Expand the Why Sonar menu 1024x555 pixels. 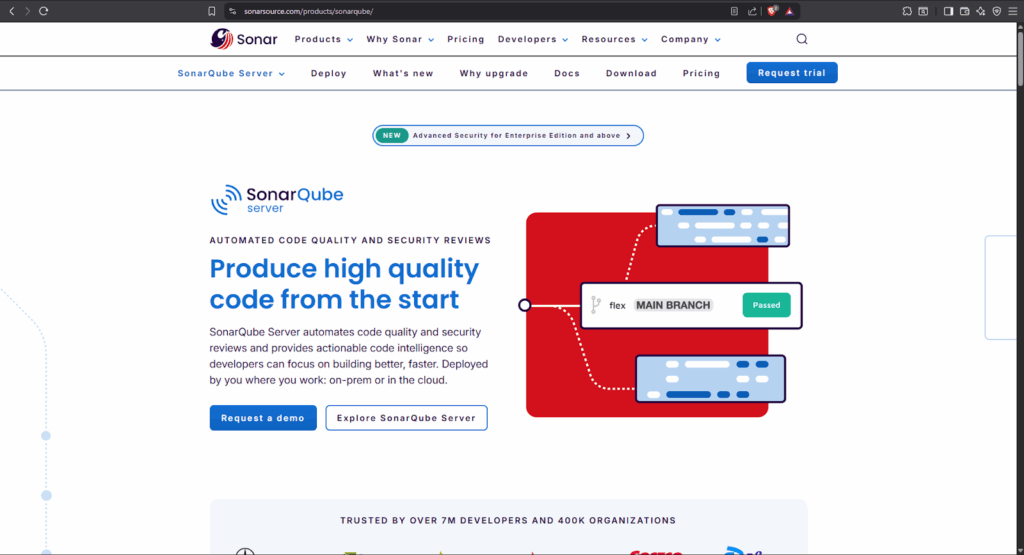[x=400, y=39]
